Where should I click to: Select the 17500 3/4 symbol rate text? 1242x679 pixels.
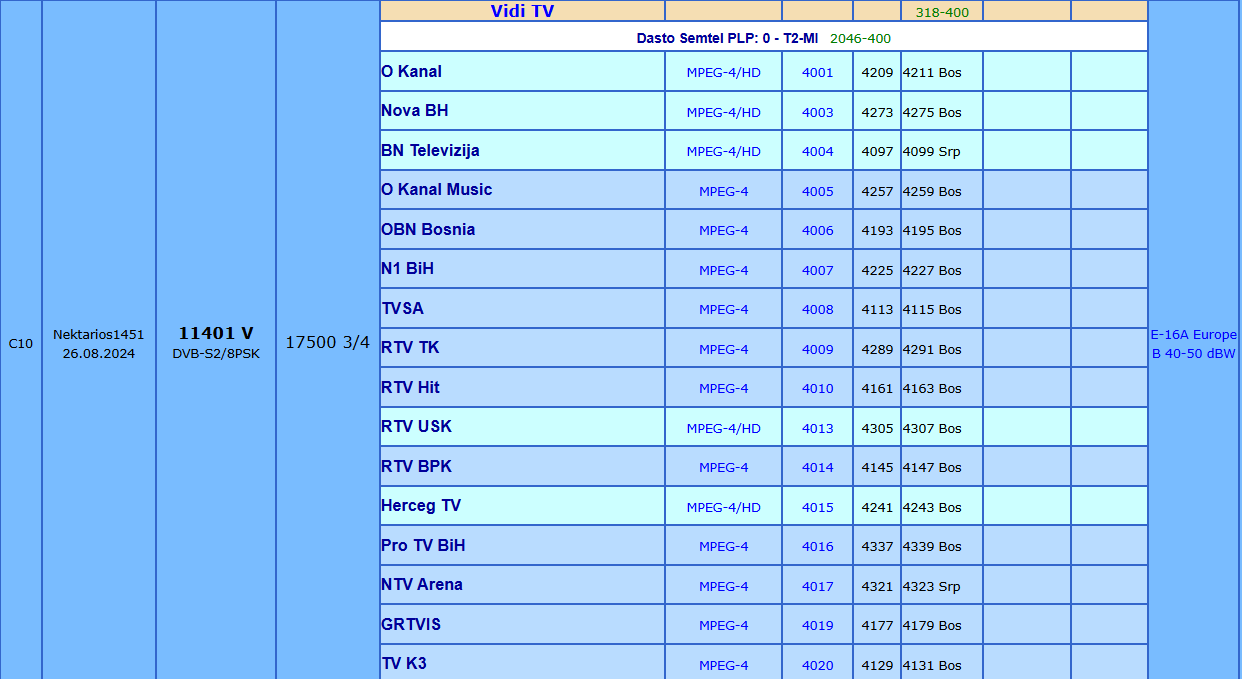(x=328, y=342)
